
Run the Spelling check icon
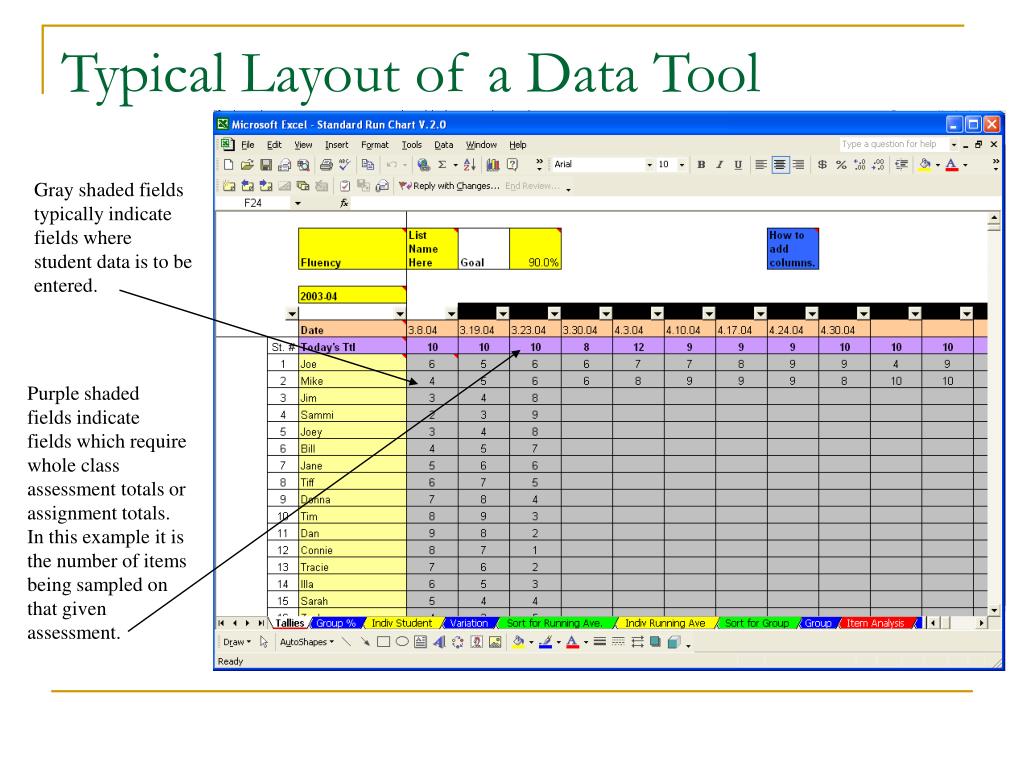344,165
